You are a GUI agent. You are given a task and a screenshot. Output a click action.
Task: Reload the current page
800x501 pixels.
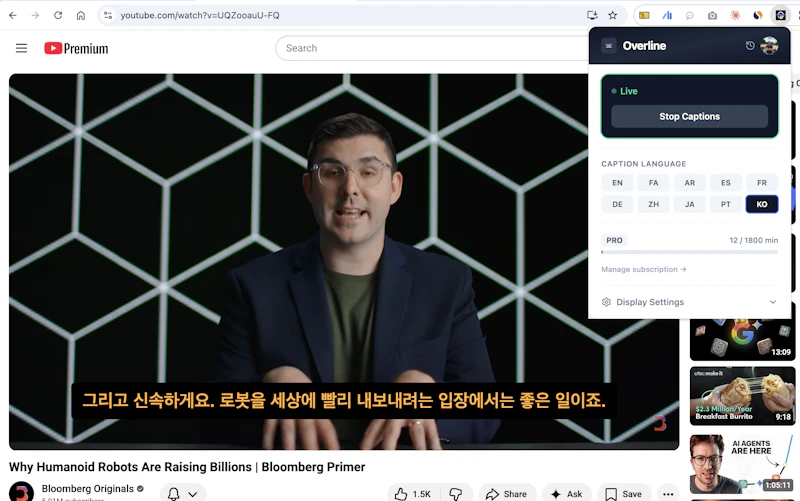tap(58, 15)
